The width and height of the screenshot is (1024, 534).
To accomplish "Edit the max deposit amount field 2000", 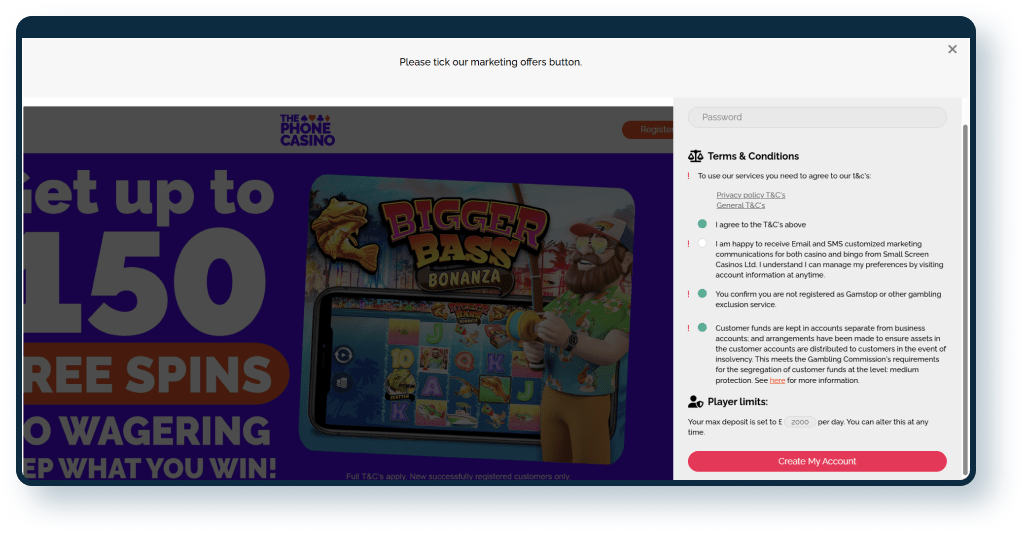I will (x=799, y=422).
